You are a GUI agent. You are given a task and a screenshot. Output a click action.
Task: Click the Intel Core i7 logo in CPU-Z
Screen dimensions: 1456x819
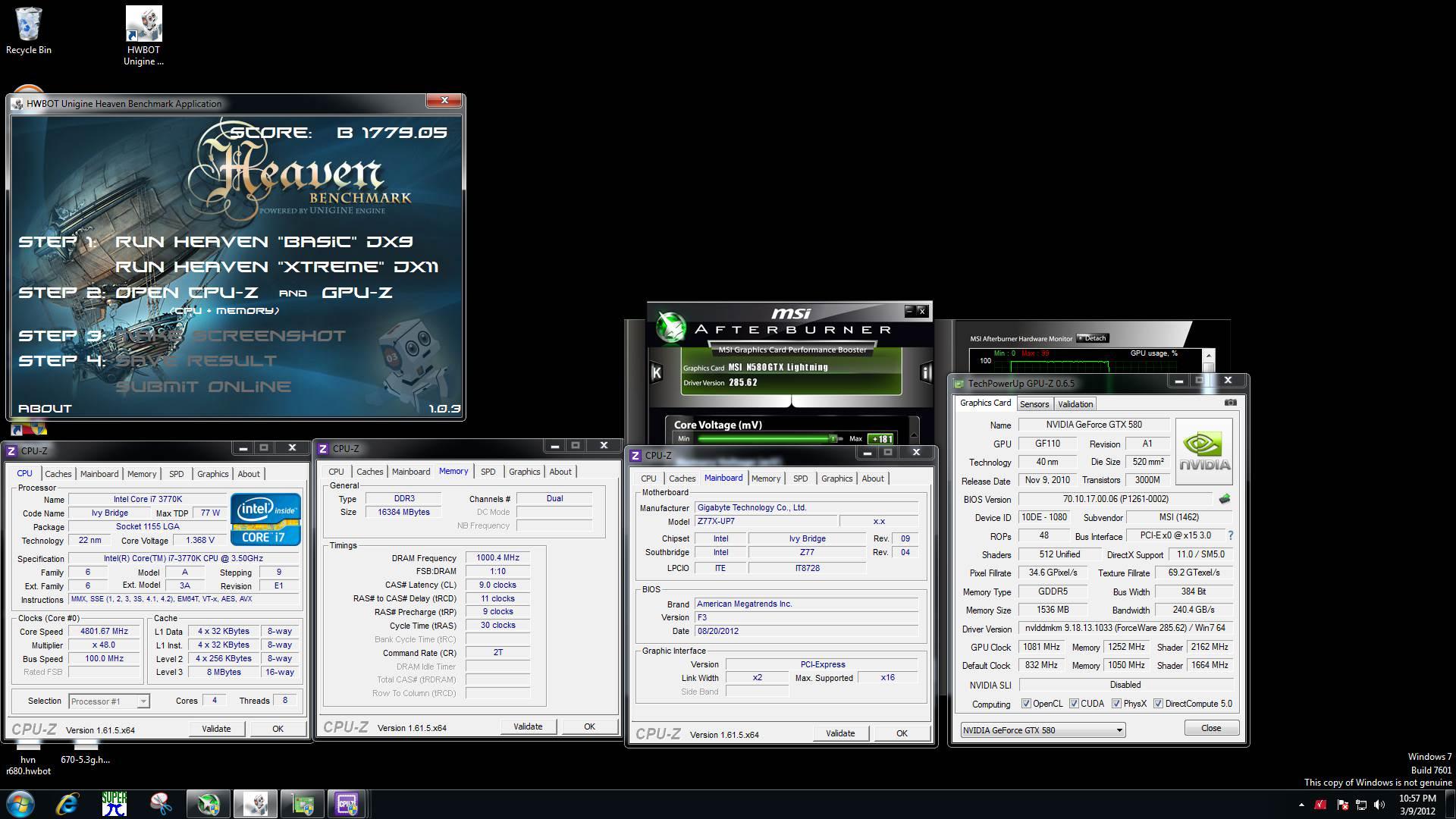point(265,519)
